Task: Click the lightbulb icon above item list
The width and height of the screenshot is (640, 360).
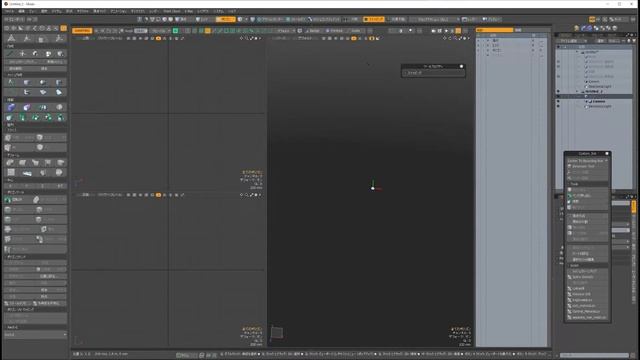Action: click(x=576, y=28)
